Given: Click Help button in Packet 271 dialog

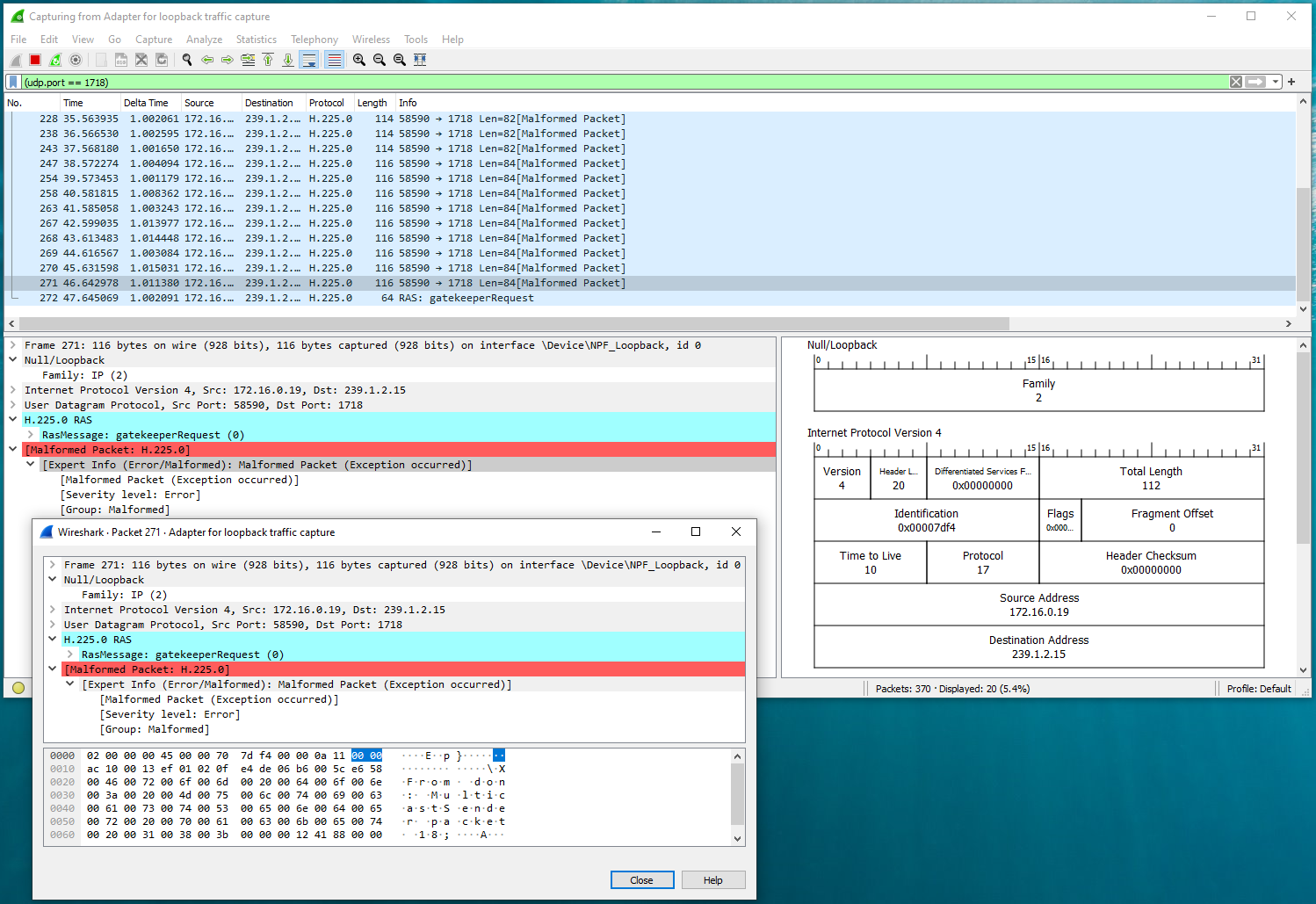Looking at the screenshot, I should coord(713,880).
